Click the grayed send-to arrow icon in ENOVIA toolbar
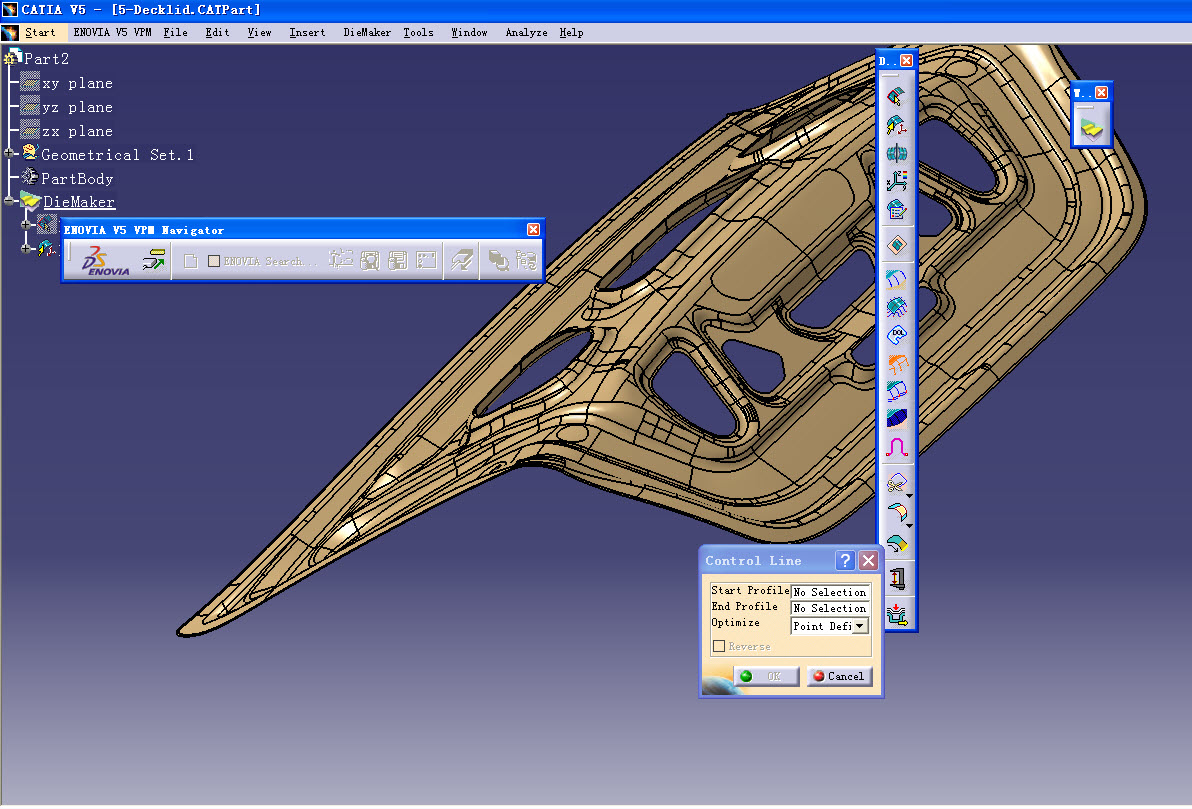 click(x=461, y=261)
